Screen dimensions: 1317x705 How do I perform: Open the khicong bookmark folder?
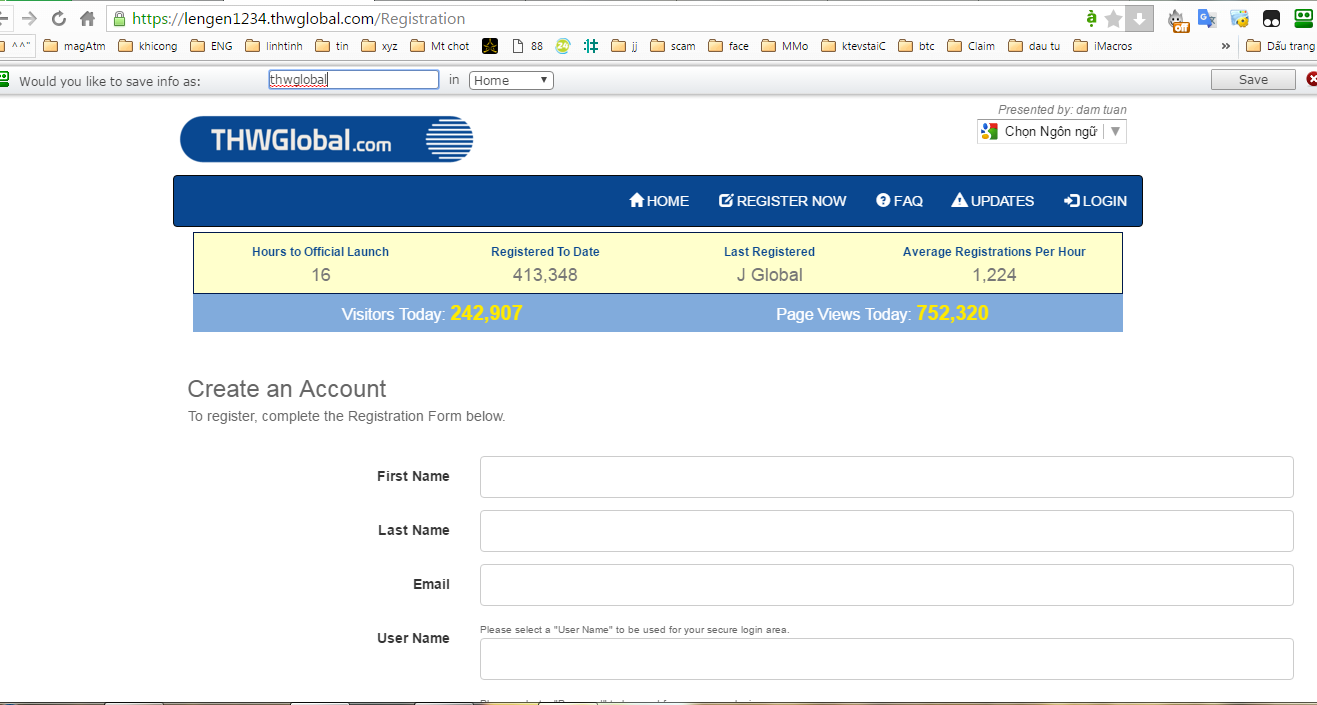(148, 46)
